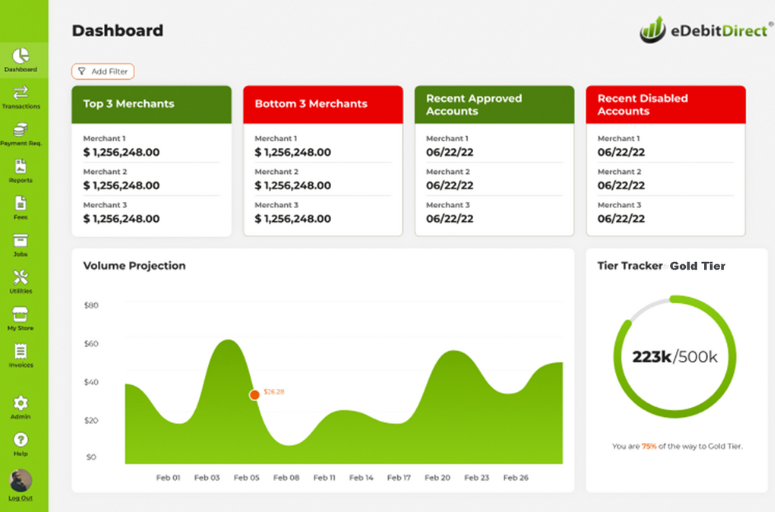Select the Fees sidebar icon
Screen dimensions: 775x512
(21, 205)
